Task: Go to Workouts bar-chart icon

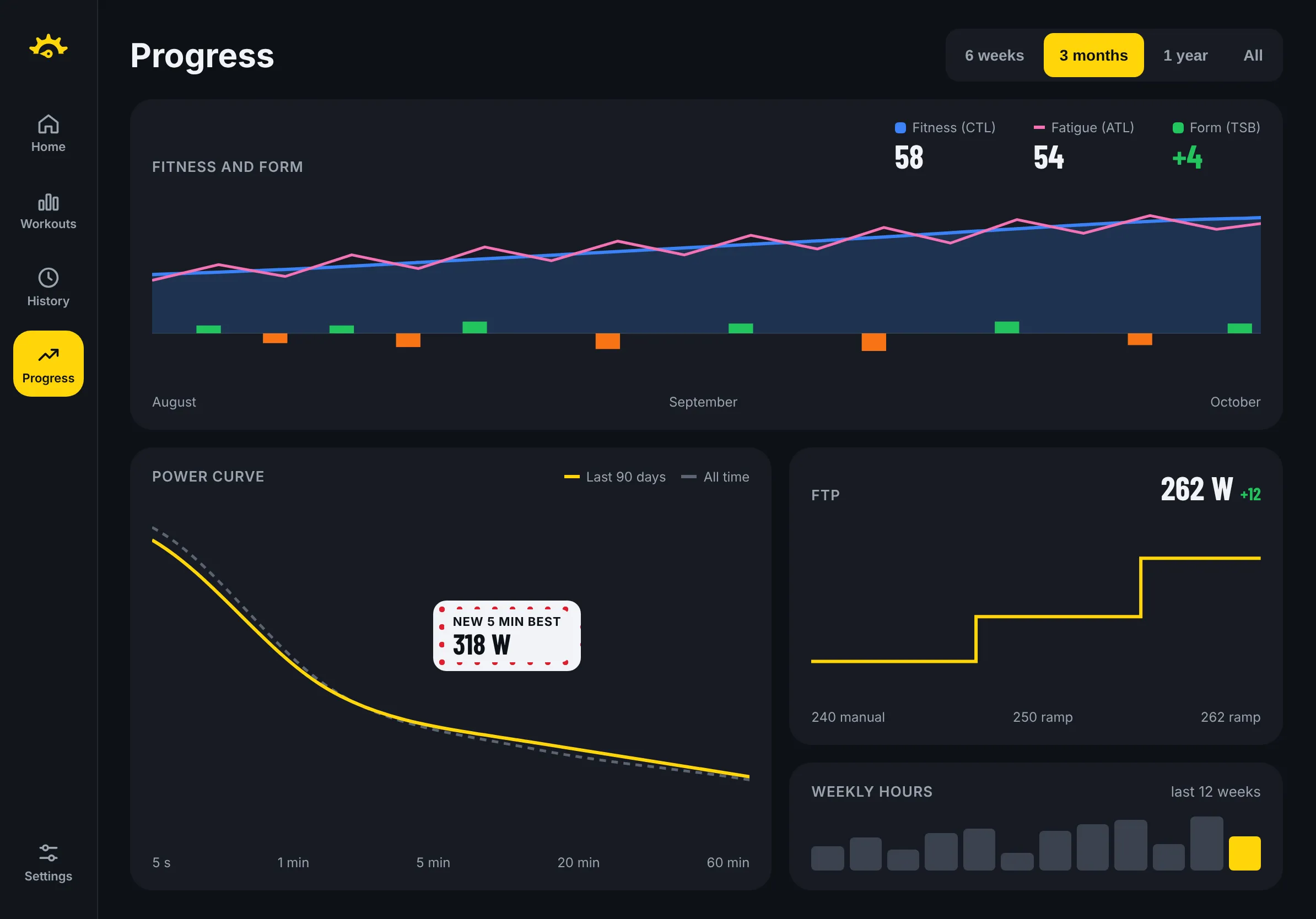Action: tap(48, 202)
